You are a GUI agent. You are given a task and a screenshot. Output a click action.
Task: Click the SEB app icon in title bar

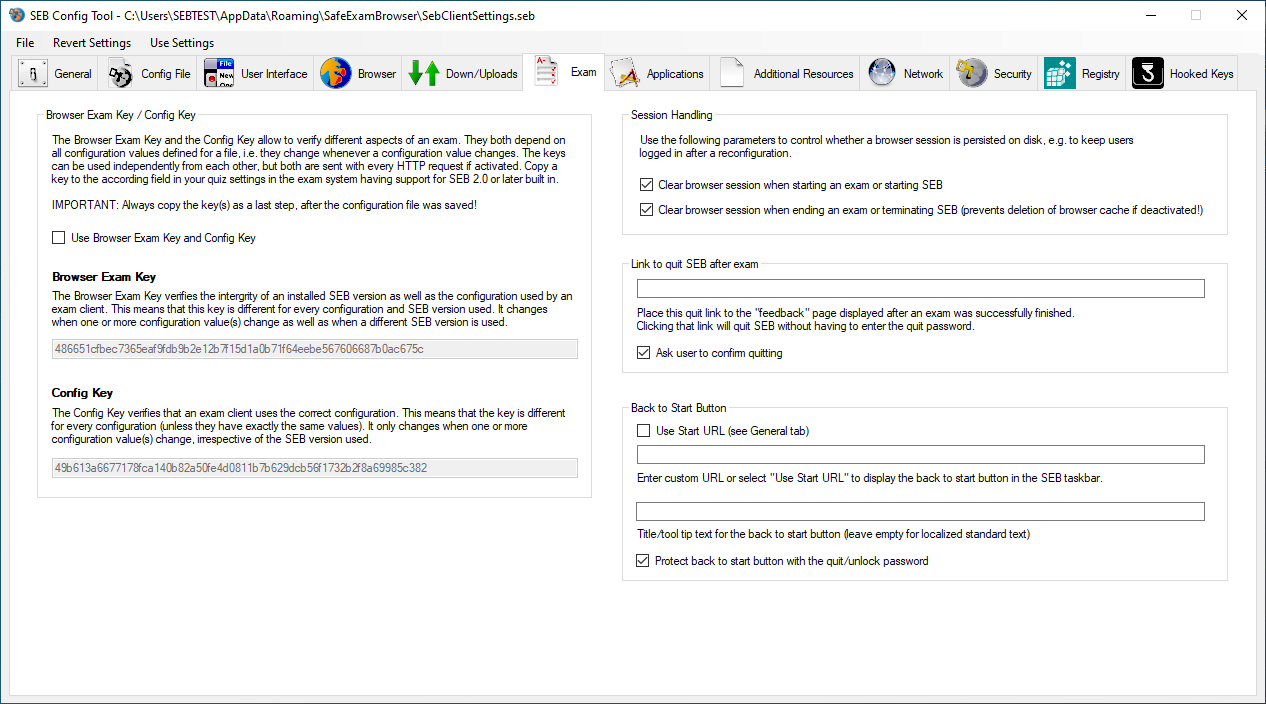[16, 15]
